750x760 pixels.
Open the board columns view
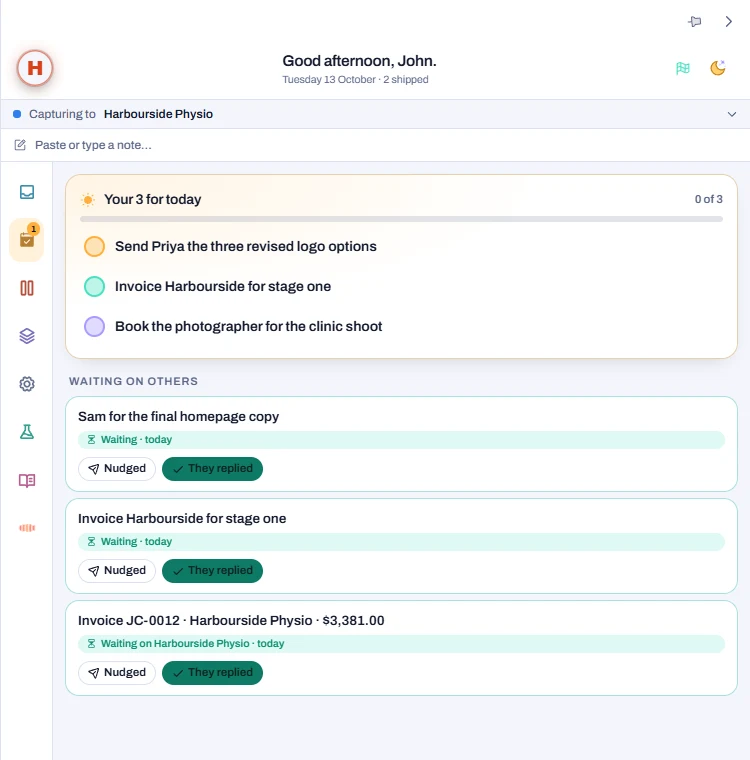tap(27, 288)
